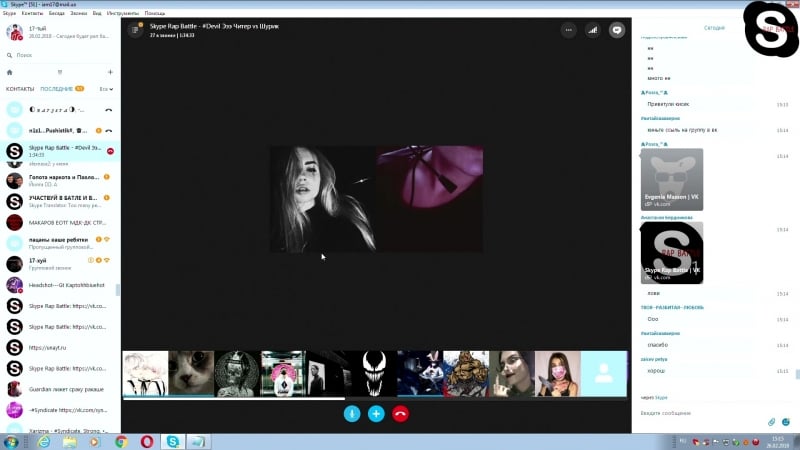Select the pink mask girl participant thumbnail
The image size is (800, 450).
click(x=558, y=373)
